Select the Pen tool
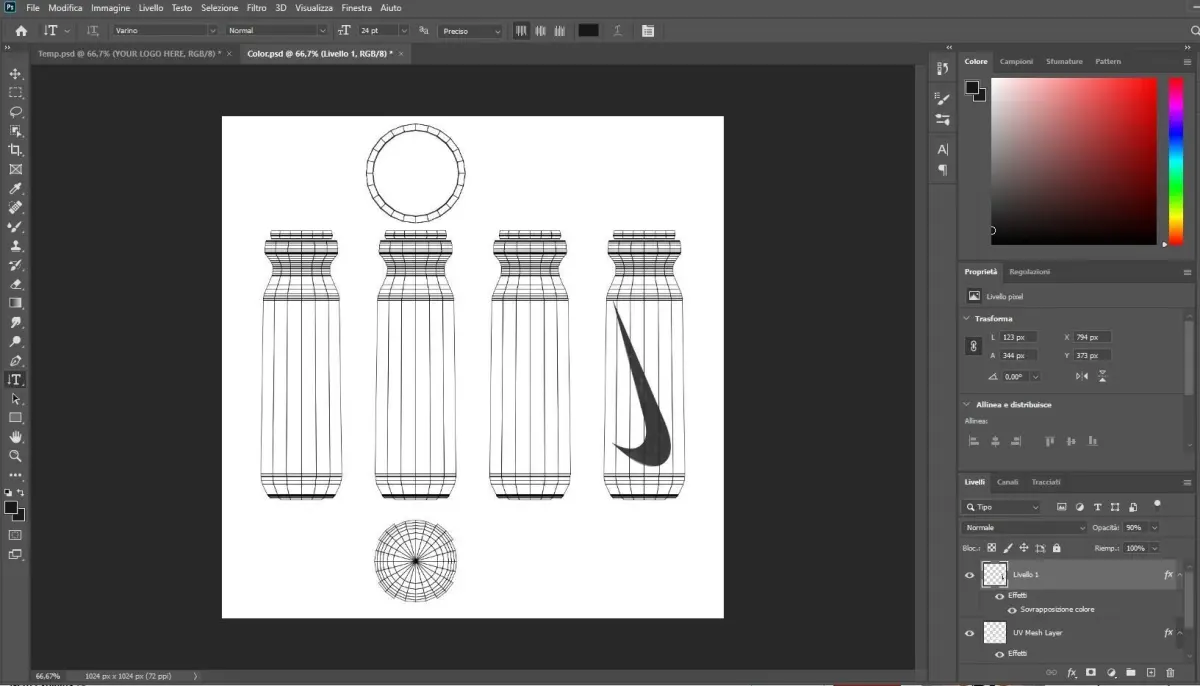The image size is (1200, 686). click(x=15, y=360)
